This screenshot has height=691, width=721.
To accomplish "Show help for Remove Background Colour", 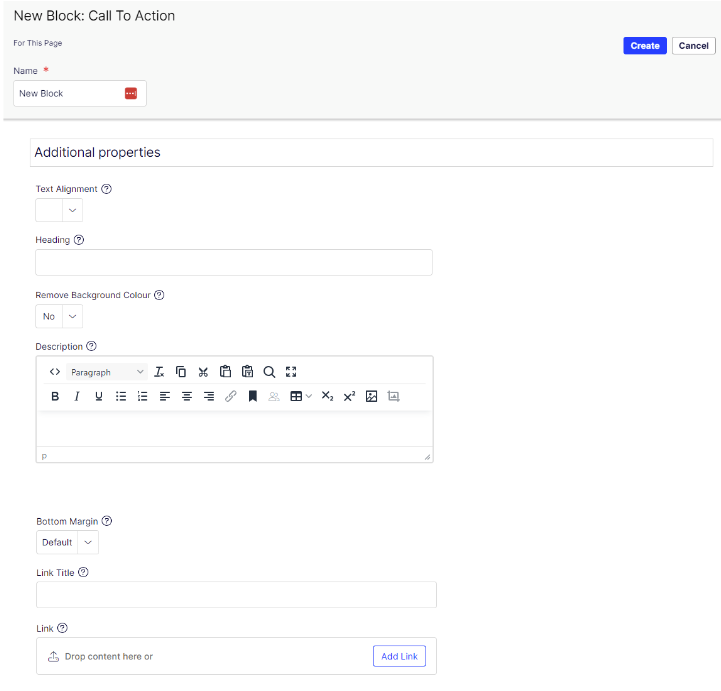I will pyautogui.click(x=159, y=295).
